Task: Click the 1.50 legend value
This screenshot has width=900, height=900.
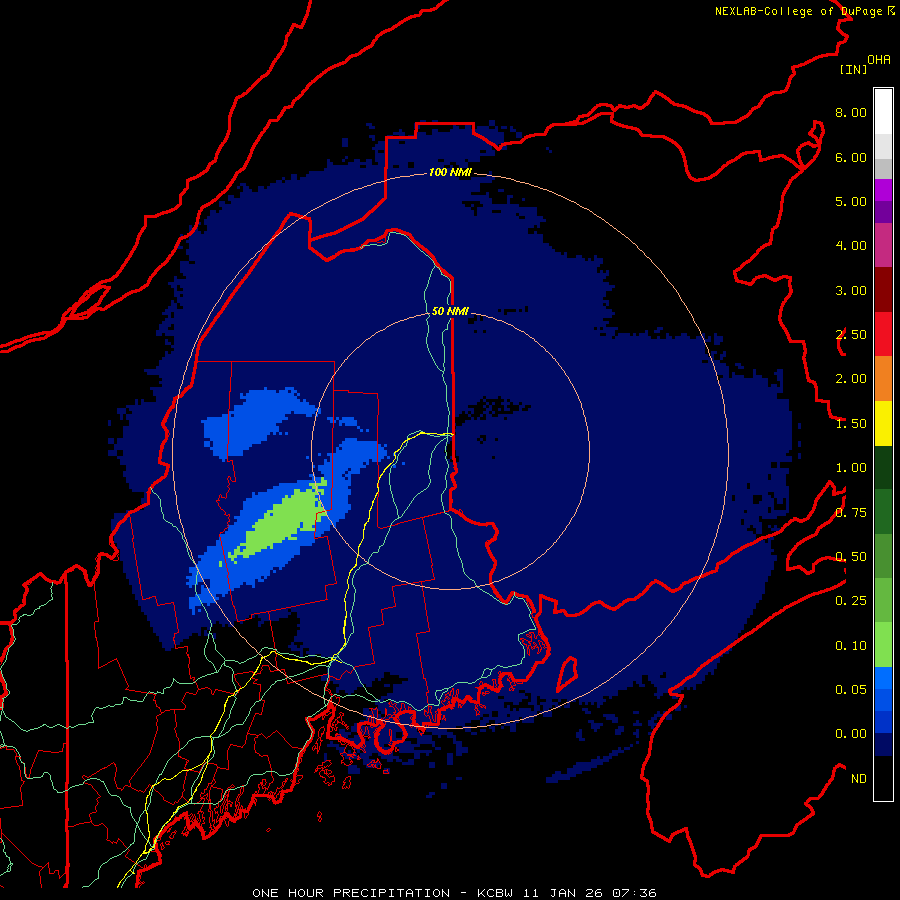Action: pos(851,424)
